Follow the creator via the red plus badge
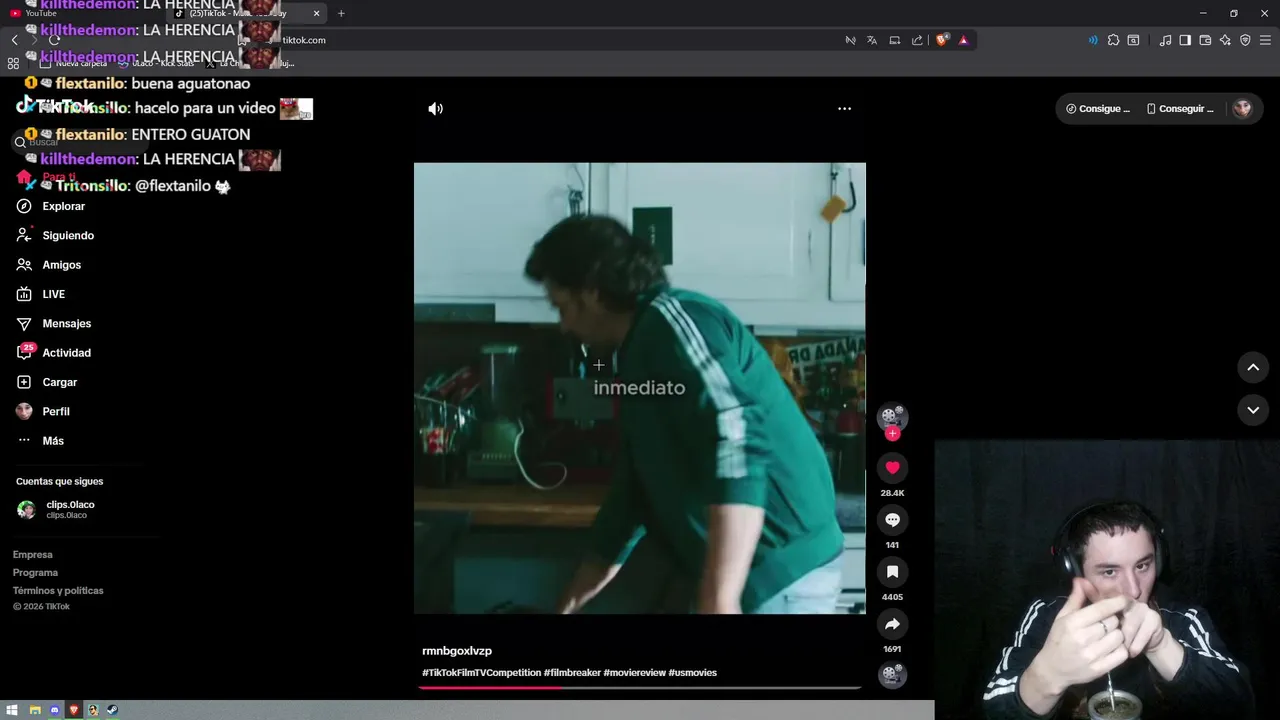This screenshot has width=1280, height=720. point(892,434)
